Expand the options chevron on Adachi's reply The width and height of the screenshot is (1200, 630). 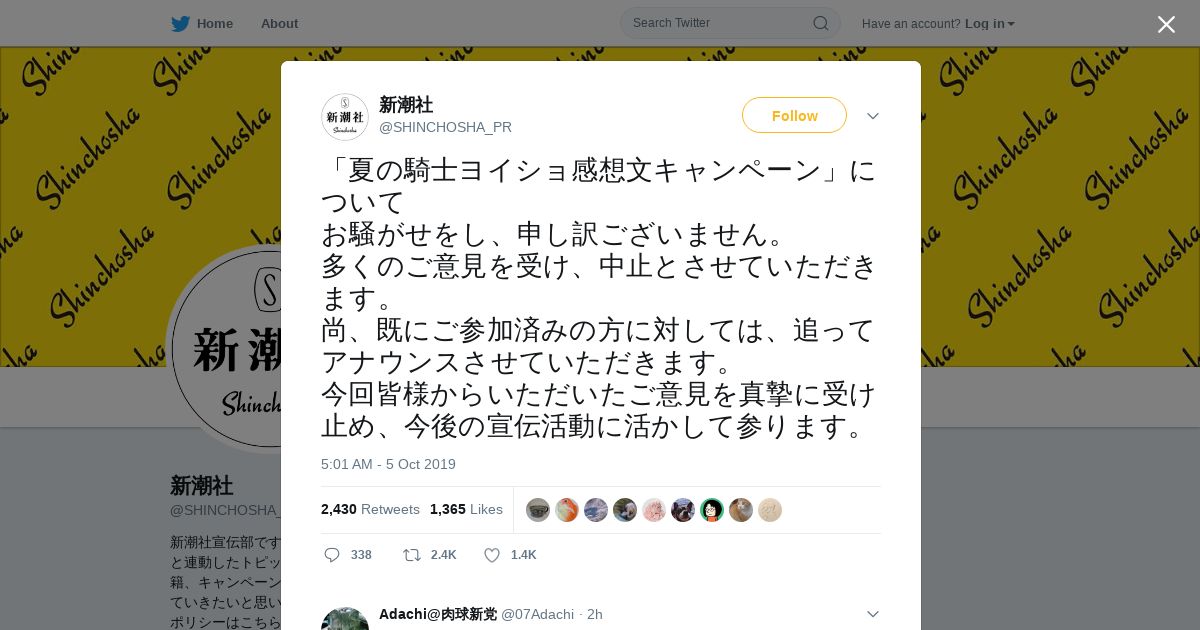873,614
